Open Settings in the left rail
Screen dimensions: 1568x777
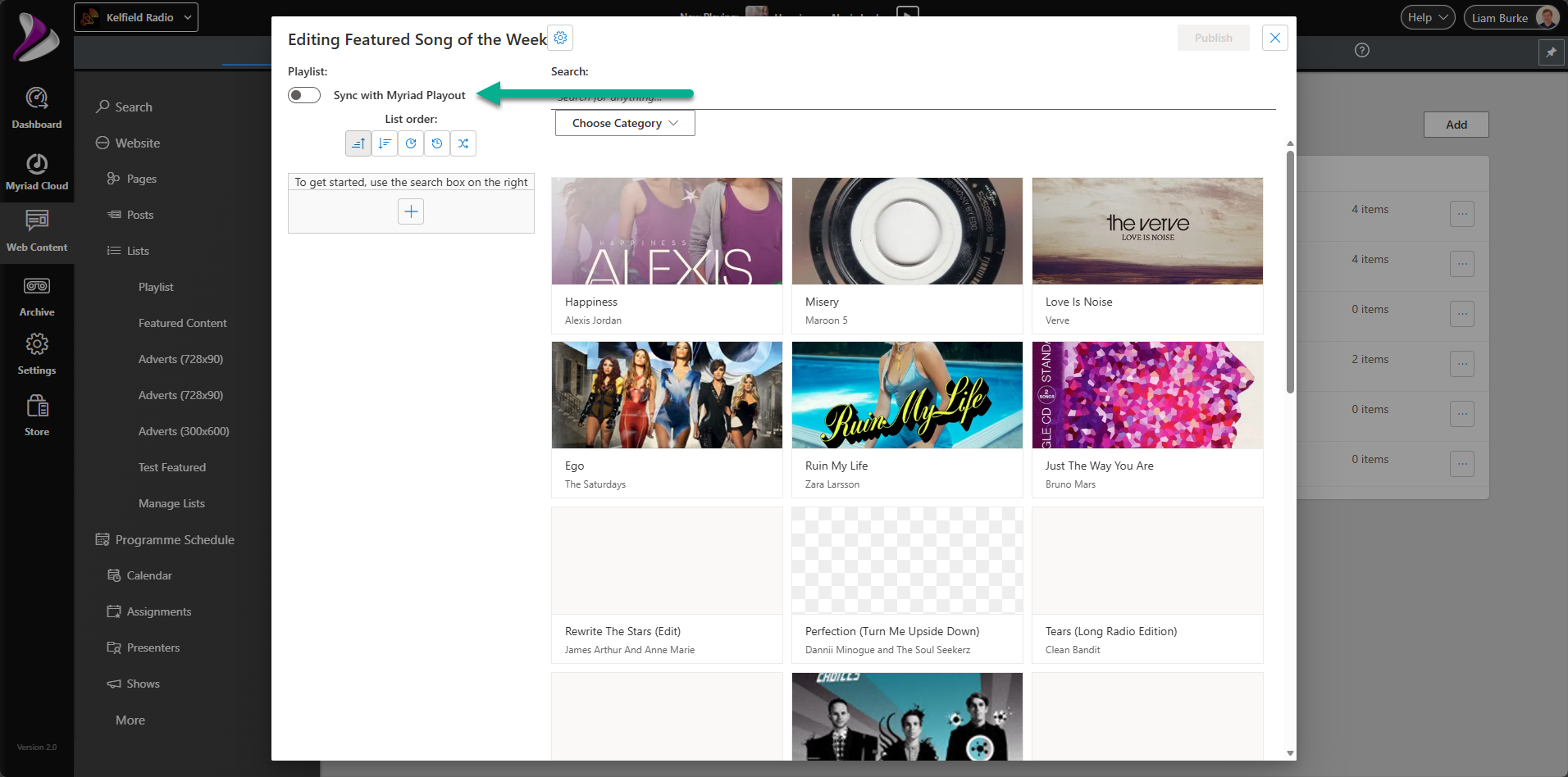coord(36,354)
